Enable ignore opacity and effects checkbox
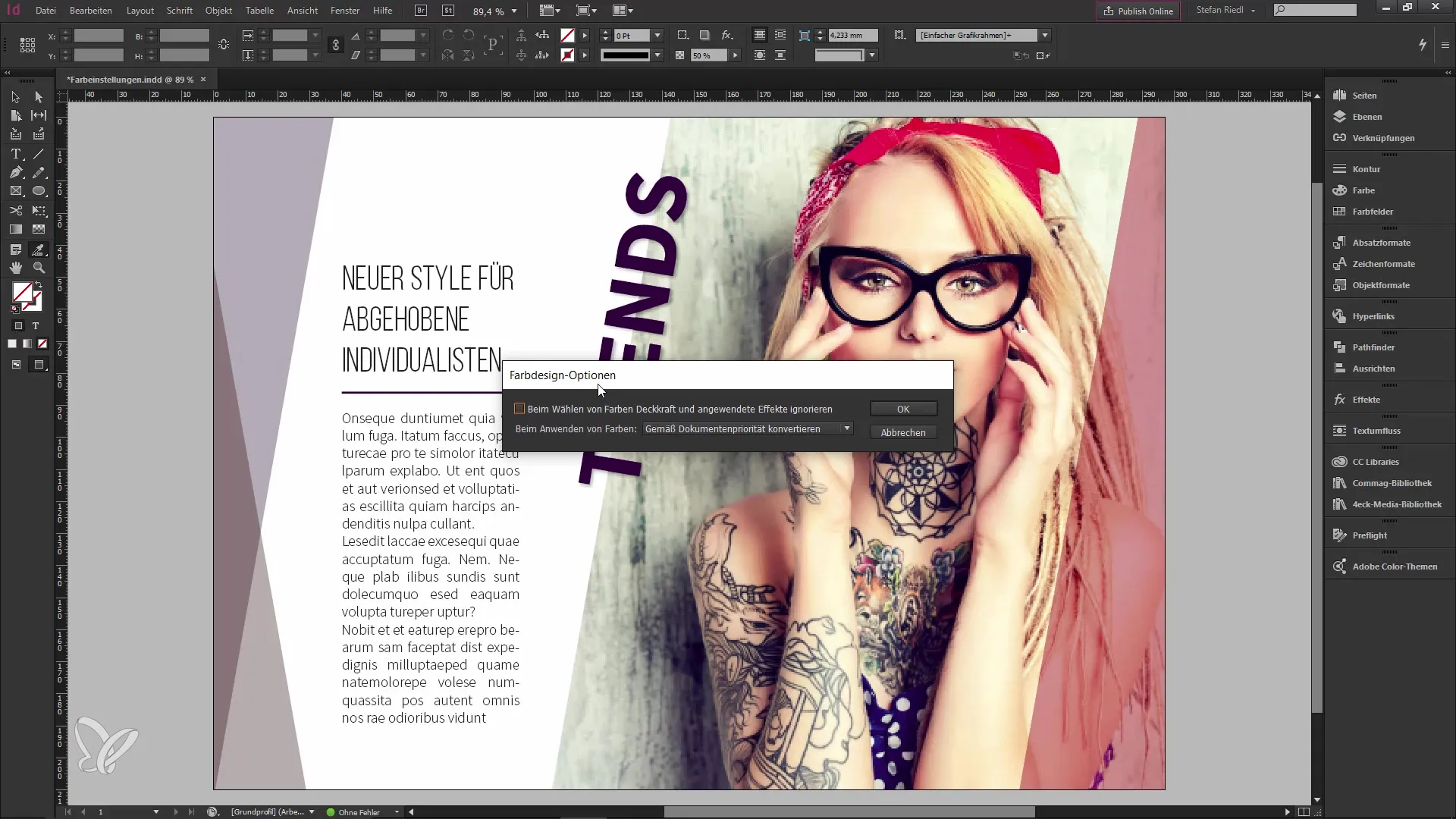The height and width of the screenshot is (819, 1456). pyautogui.click(x=519, y=409)
